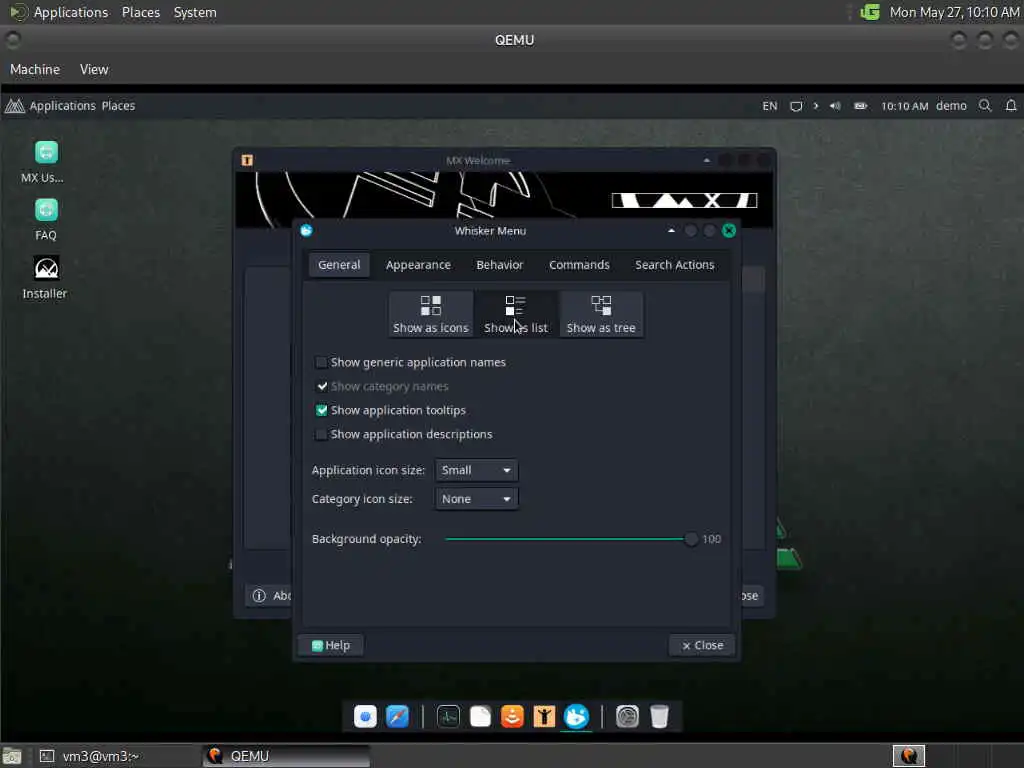
Task: Launch the Installer desktop icon
Action: pos(46,278)
